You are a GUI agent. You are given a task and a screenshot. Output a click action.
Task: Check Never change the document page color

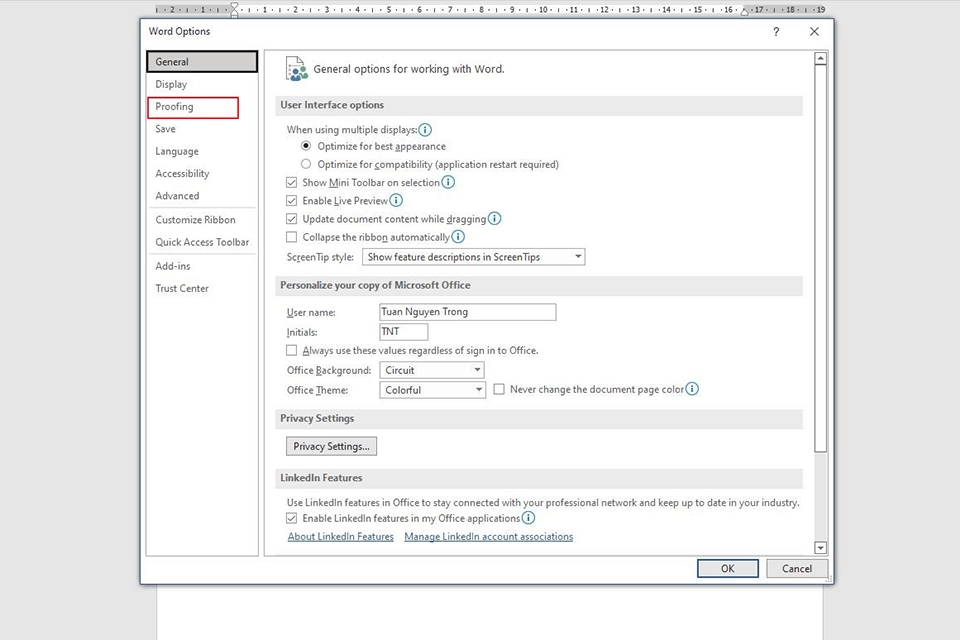pos(499,389)
